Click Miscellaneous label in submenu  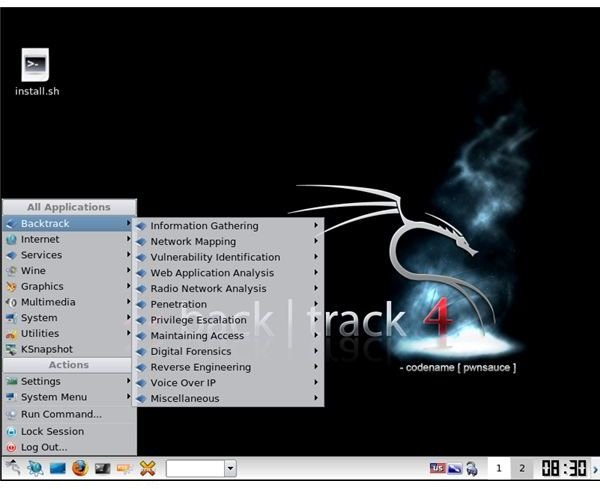pos(185,398)
